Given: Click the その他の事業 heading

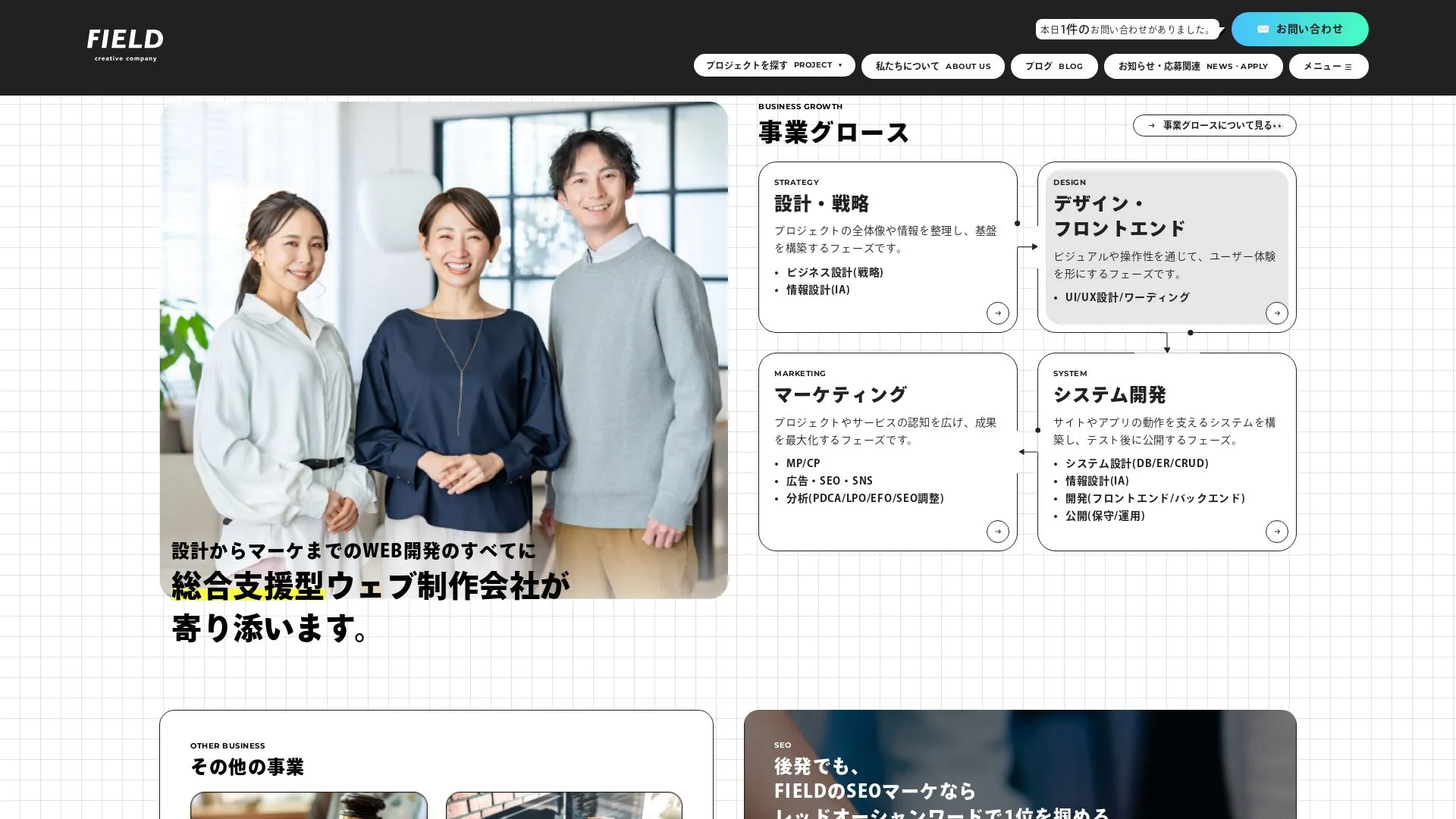Looking at the screenshot, I should coord(246,767).
